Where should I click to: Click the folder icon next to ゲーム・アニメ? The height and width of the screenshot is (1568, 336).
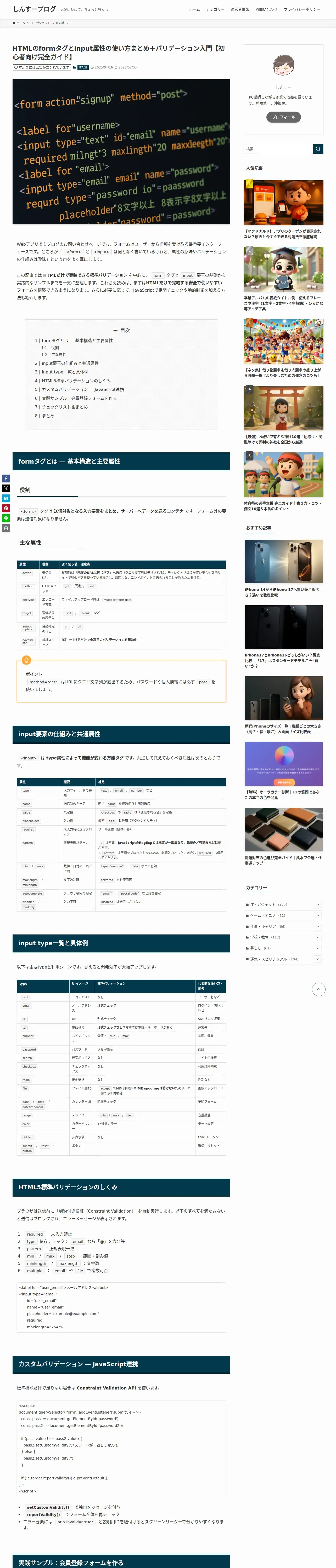click(x=247, y=915)
